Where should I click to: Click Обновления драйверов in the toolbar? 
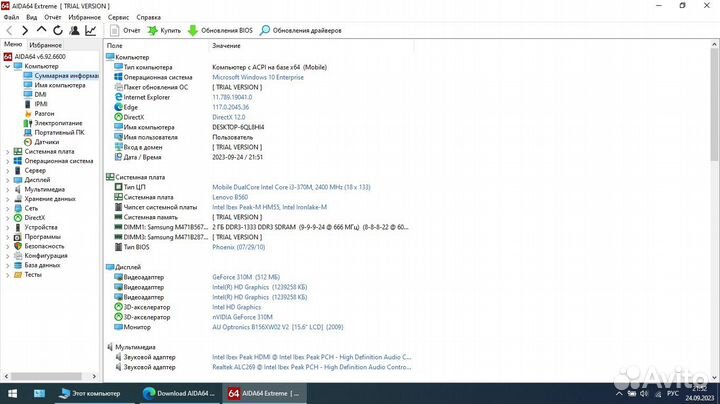(301, 31)
